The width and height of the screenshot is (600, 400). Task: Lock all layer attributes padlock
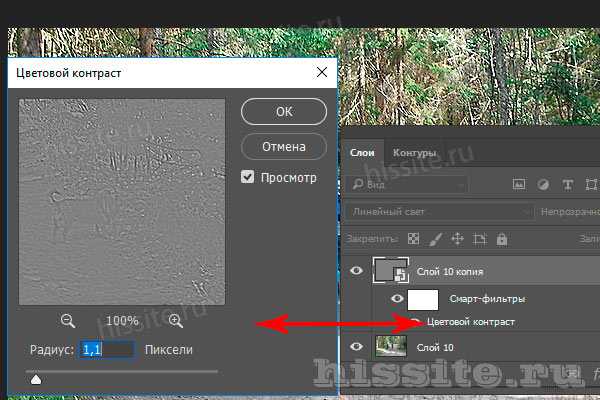[x=501, y=239]
